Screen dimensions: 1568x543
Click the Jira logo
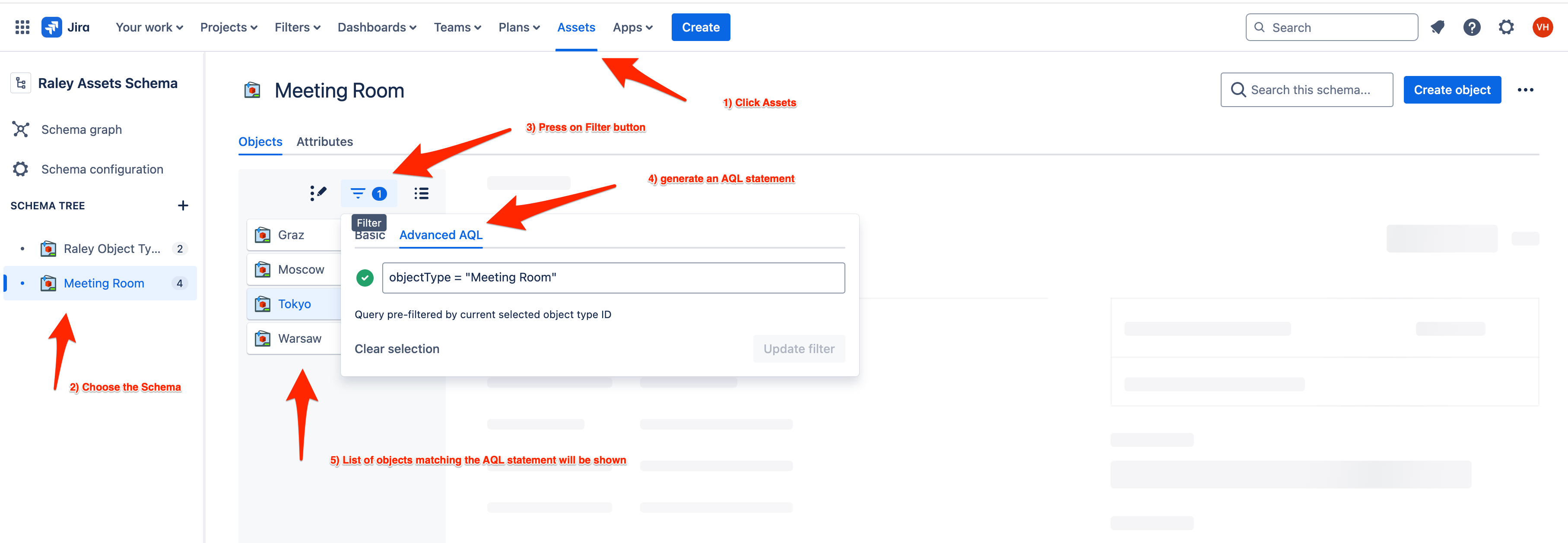(x=66, y=27)
